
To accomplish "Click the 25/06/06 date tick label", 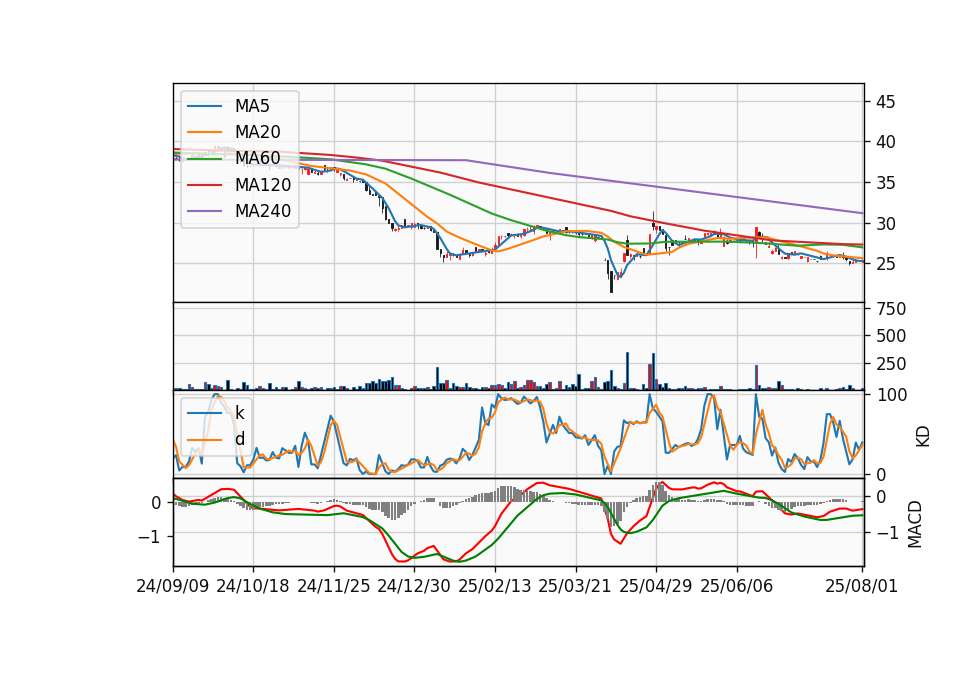I will [x=737, y=586].
